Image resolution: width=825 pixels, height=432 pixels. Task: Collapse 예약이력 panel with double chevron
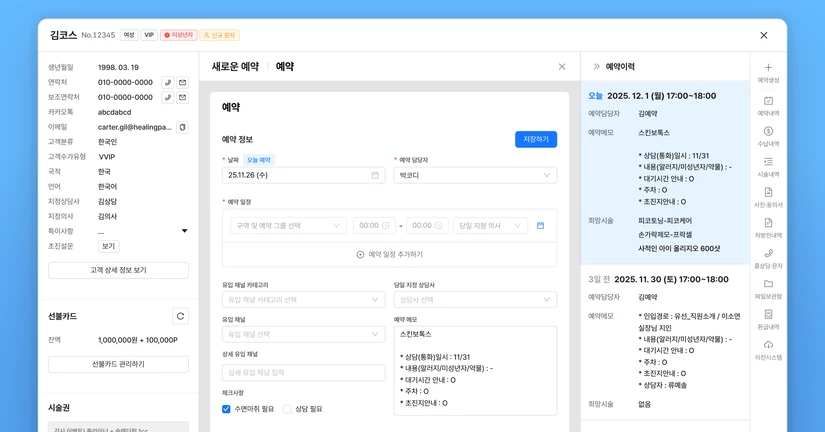pos(596,67)
